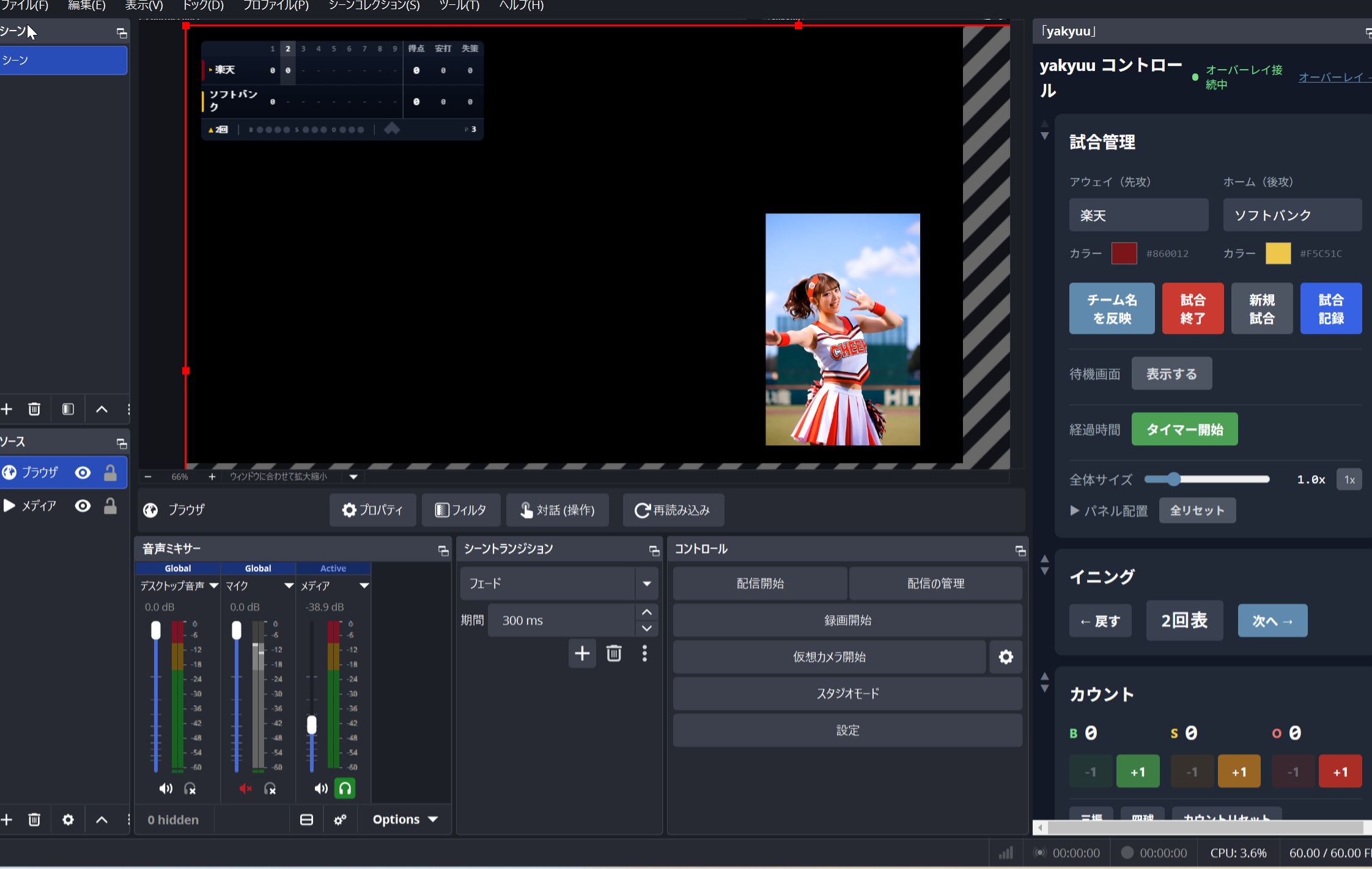Open source properties gear in Sources toolbar

point(68,820)
